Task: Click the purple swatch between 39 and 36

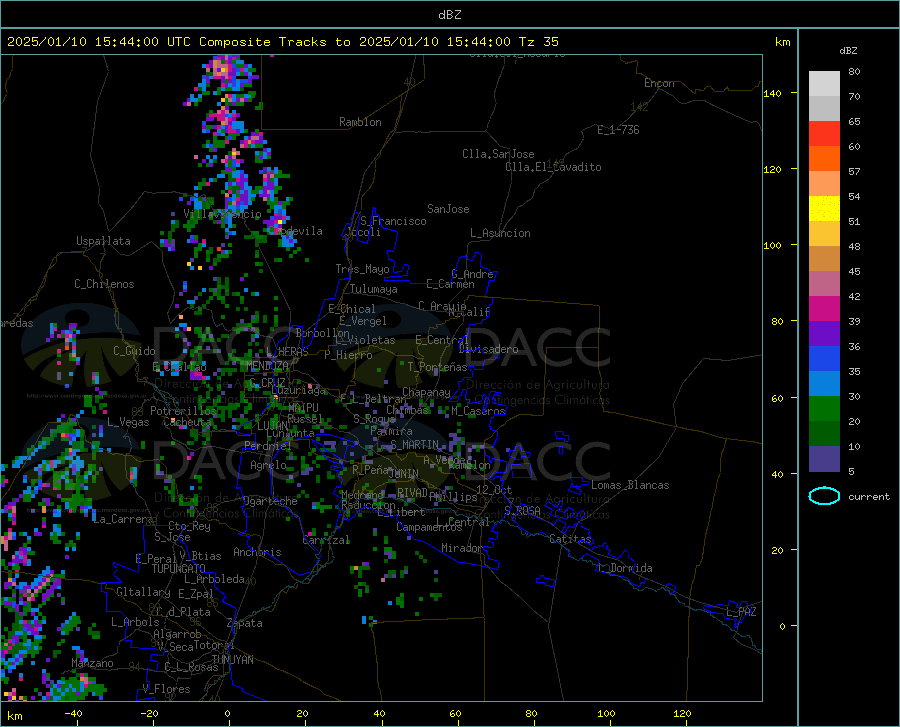Action: pyautogui.click(x=824, y=334)
